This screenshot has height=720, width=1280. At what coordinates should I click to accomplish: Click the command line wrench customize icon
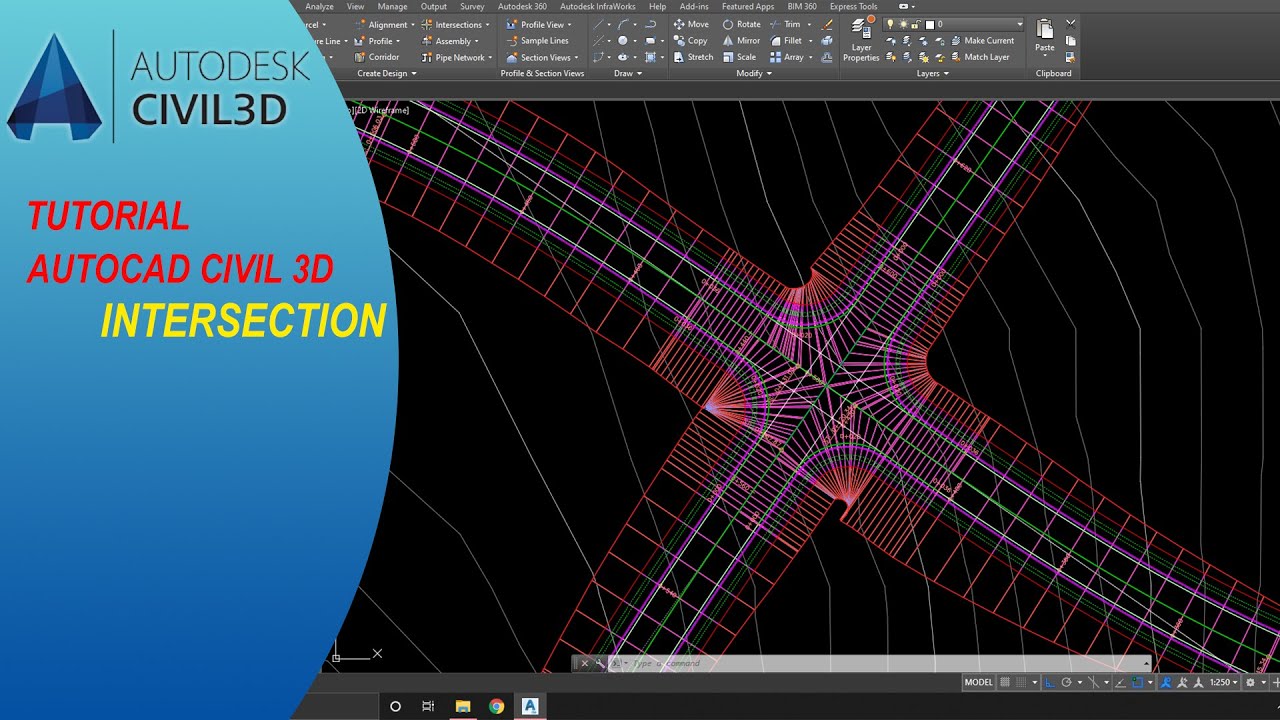pyautogui.click(x=600, y=663)
